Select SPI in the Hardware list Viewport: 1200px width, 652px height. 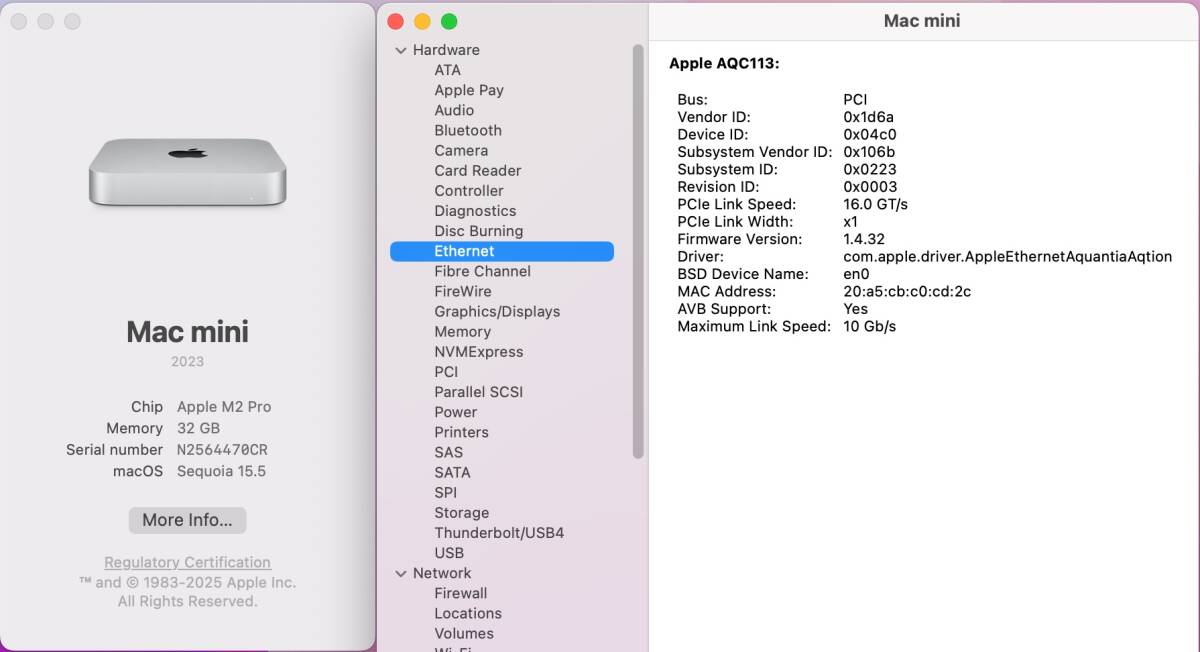[x=445, y=492]
